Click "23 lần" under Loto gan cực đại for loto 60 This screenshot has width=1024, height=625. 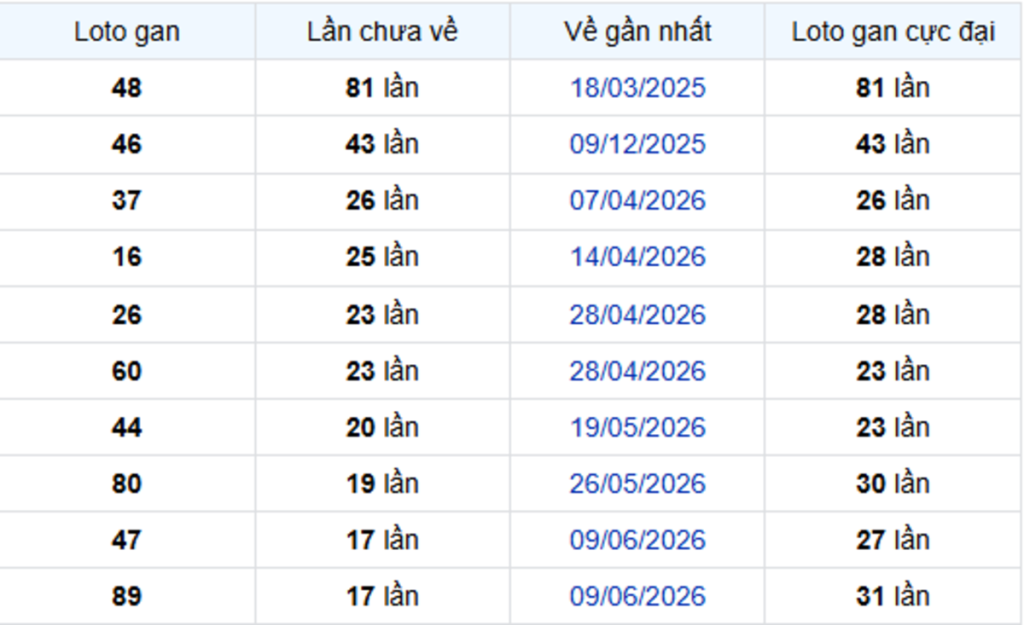point(893,371)
